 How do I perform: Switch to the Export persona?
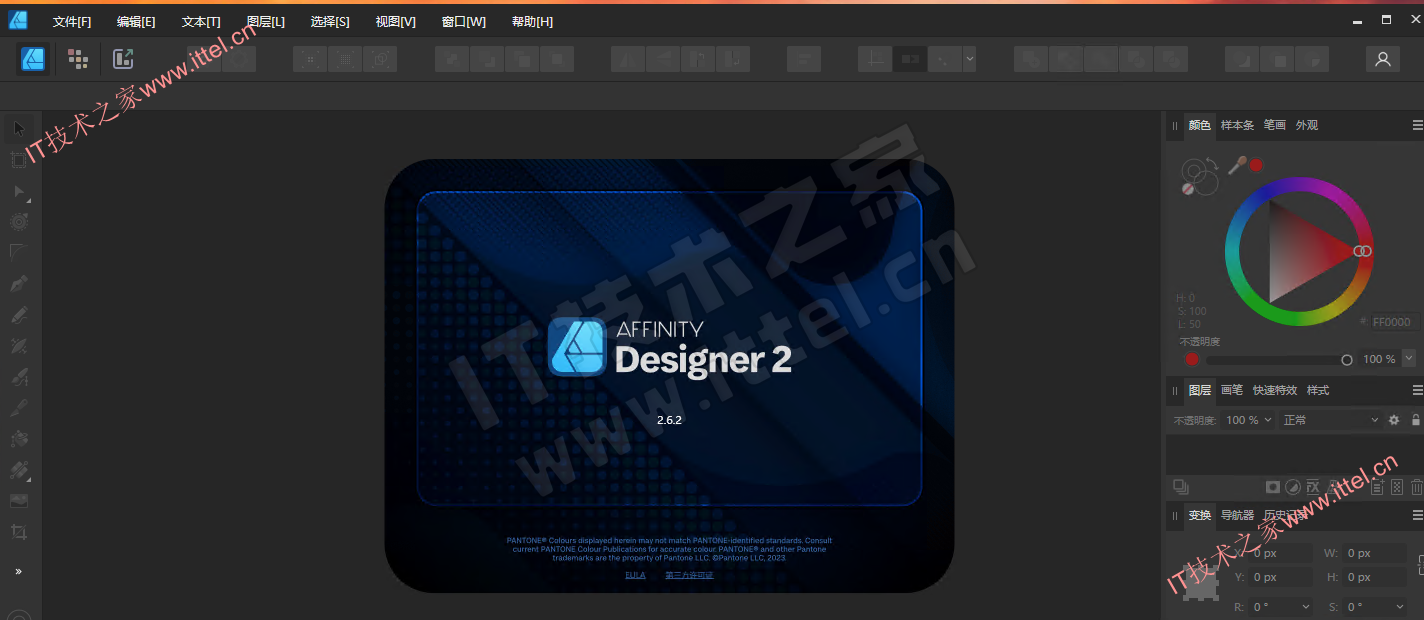tap(123, 59)
